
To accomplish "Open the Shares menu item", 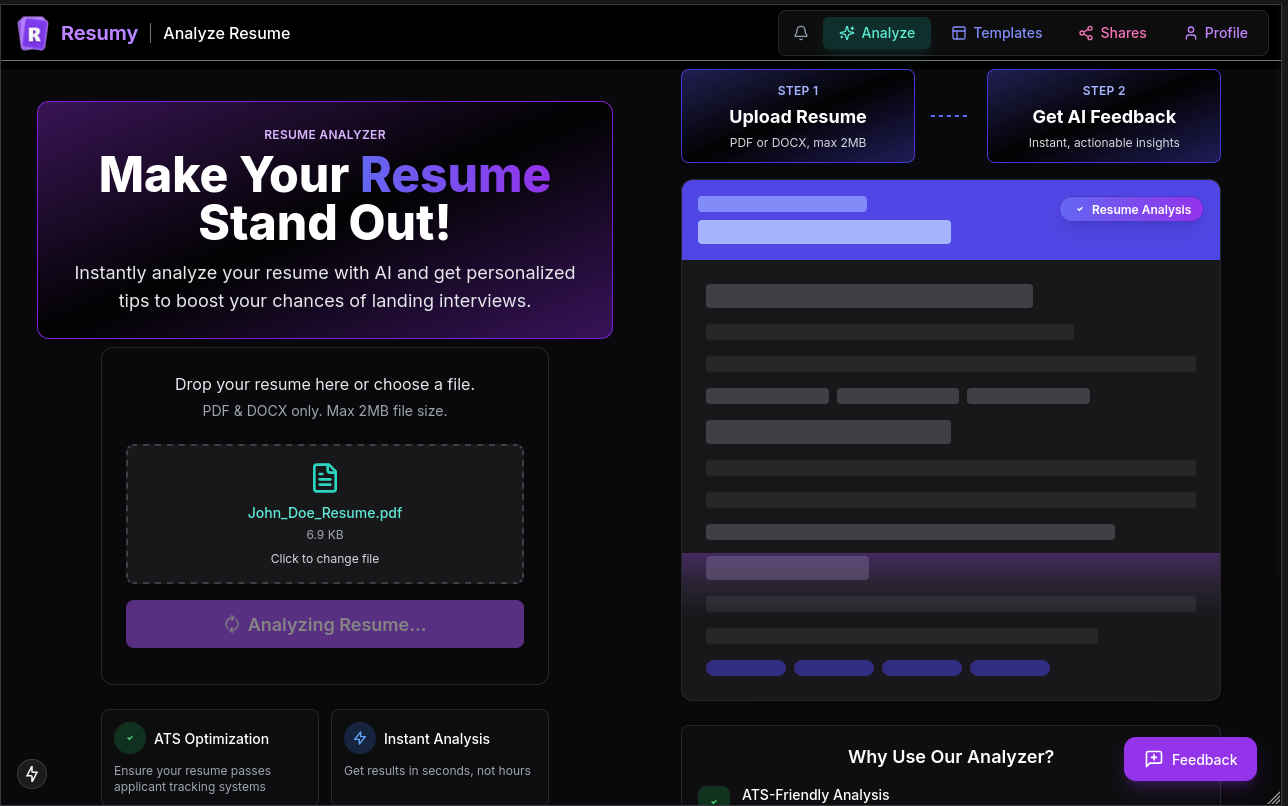I will point(1112,32).
